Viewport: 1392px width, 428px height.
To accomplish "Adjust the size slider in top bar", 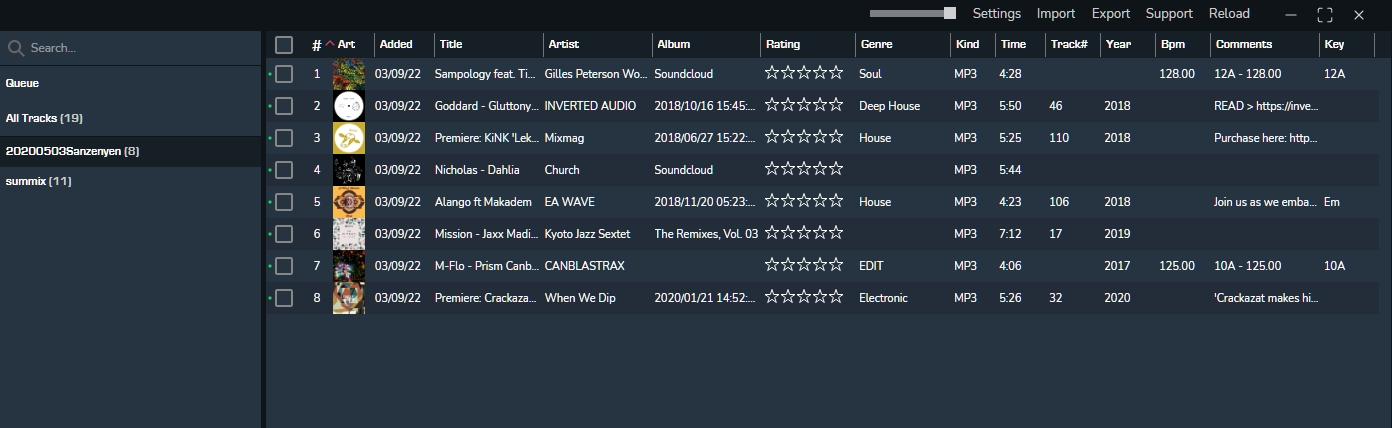I will point(949,13).
